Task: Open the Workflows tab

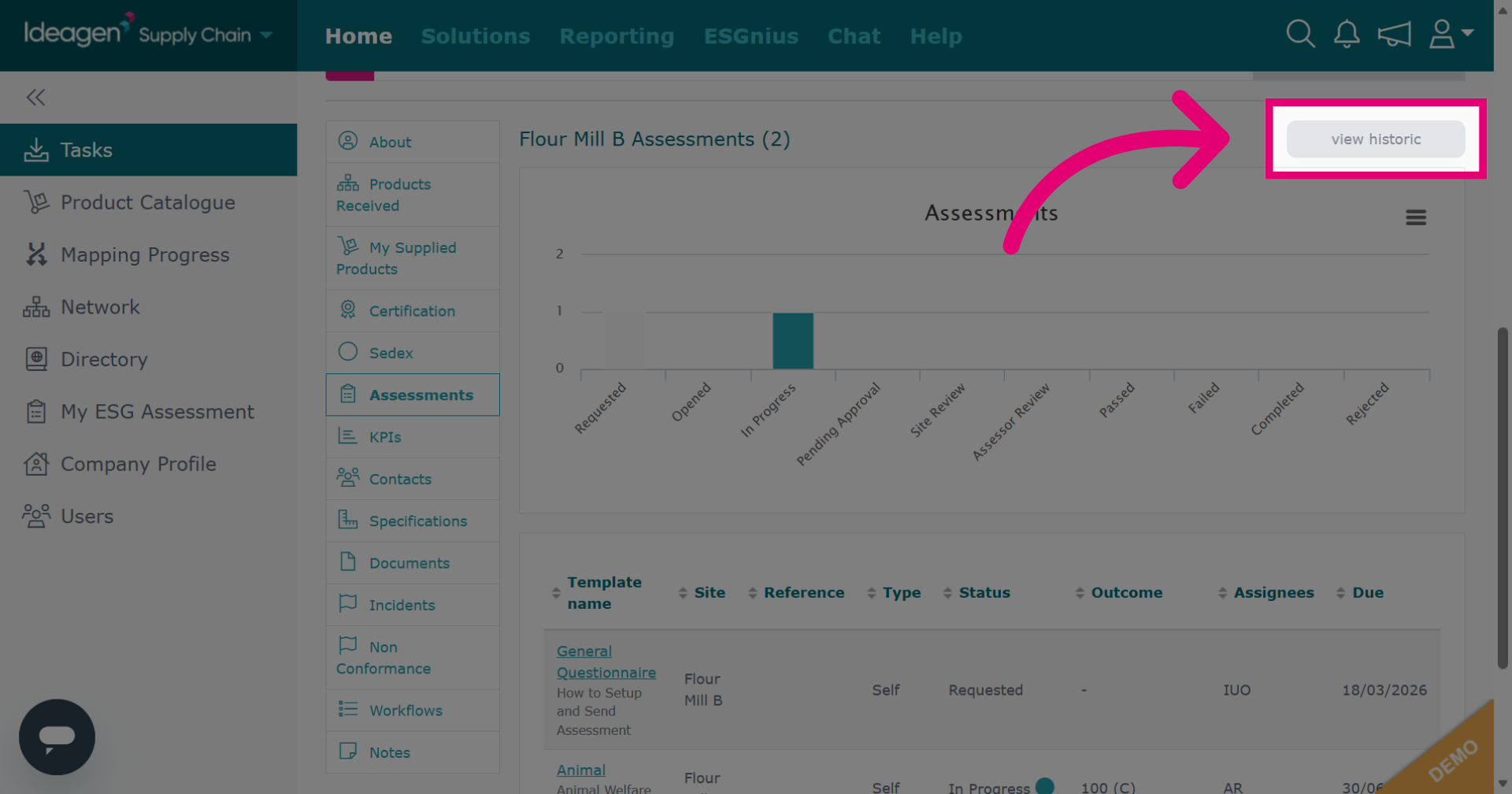Action: click(x=413, y=711)
